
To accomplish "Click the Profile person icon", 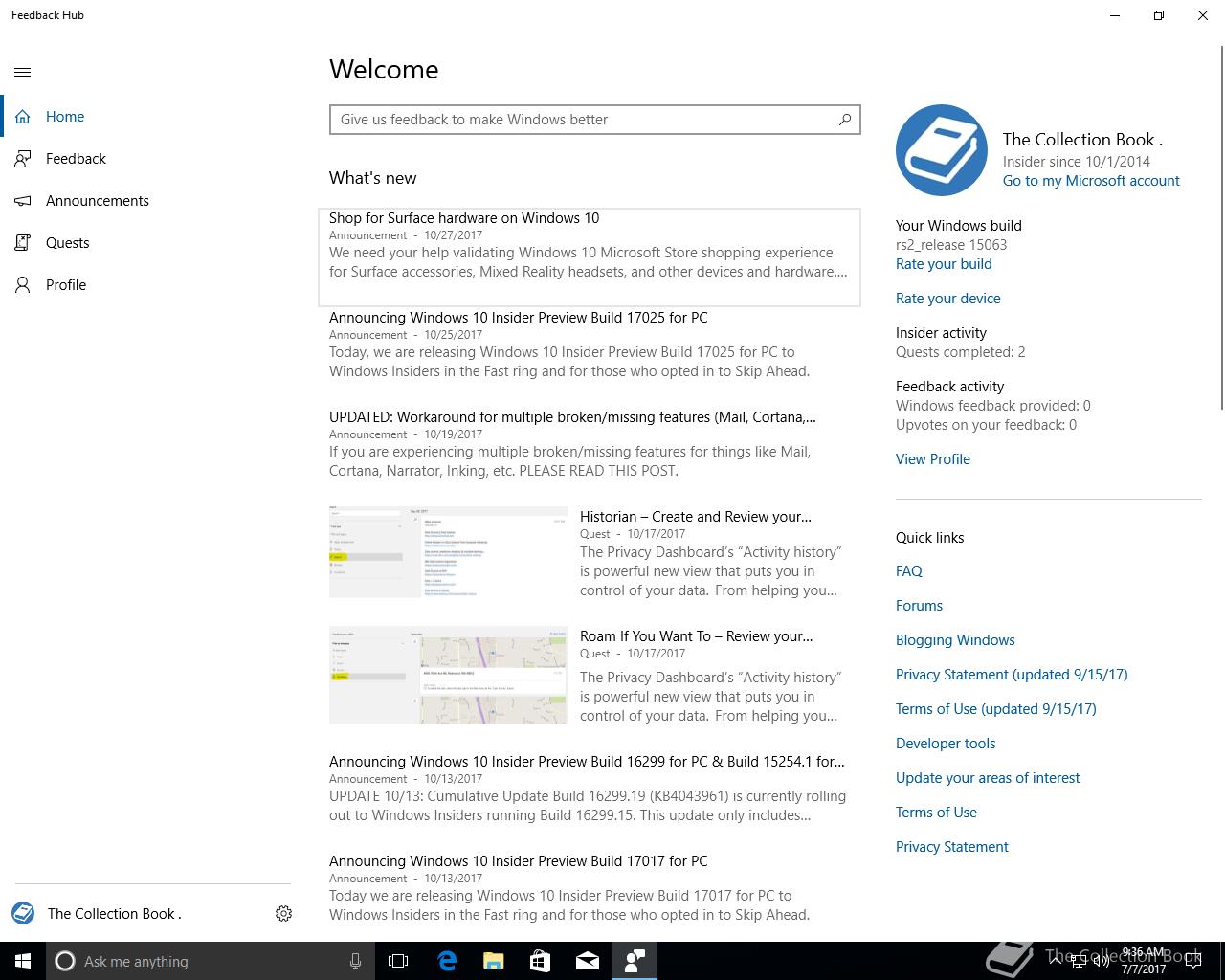I will click(23, 285).
